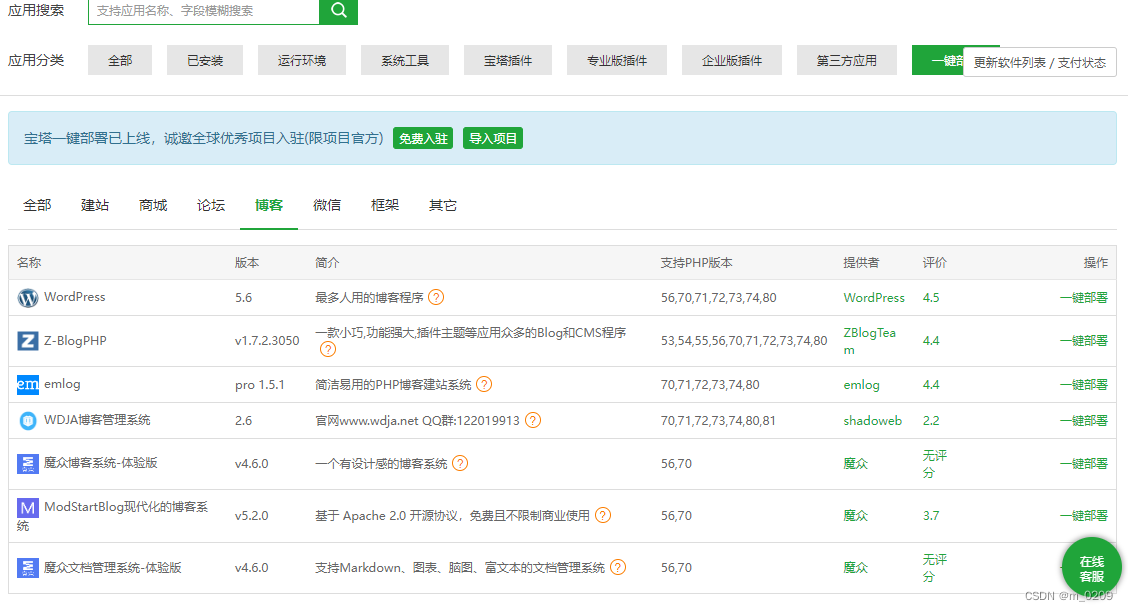Switch to the 全部 project tab
1128x611 pixels.
[x=37, y=206]
